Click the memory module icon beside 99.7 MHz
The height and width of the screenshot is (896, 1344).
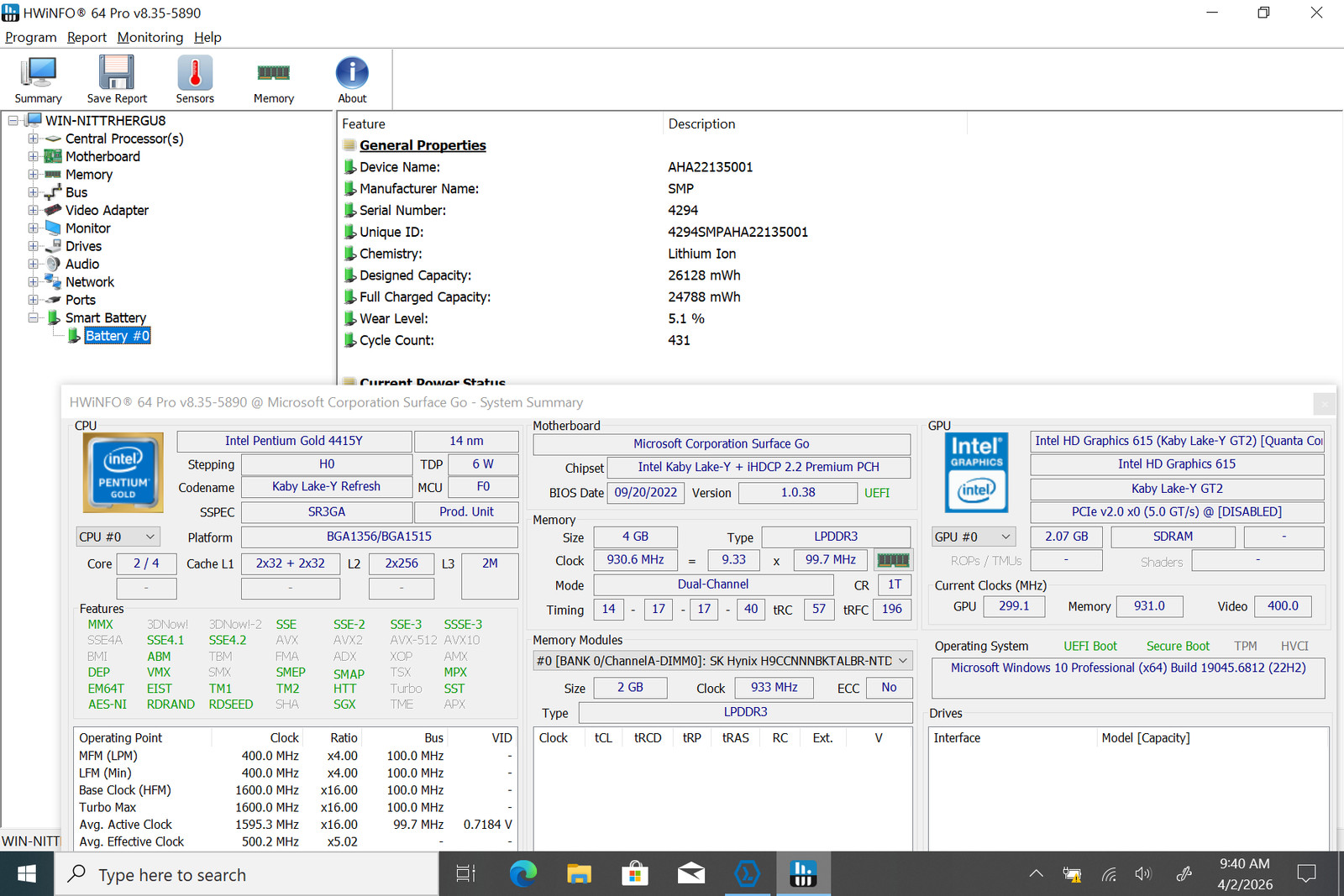pyautogui.click(x=893, y=560)
